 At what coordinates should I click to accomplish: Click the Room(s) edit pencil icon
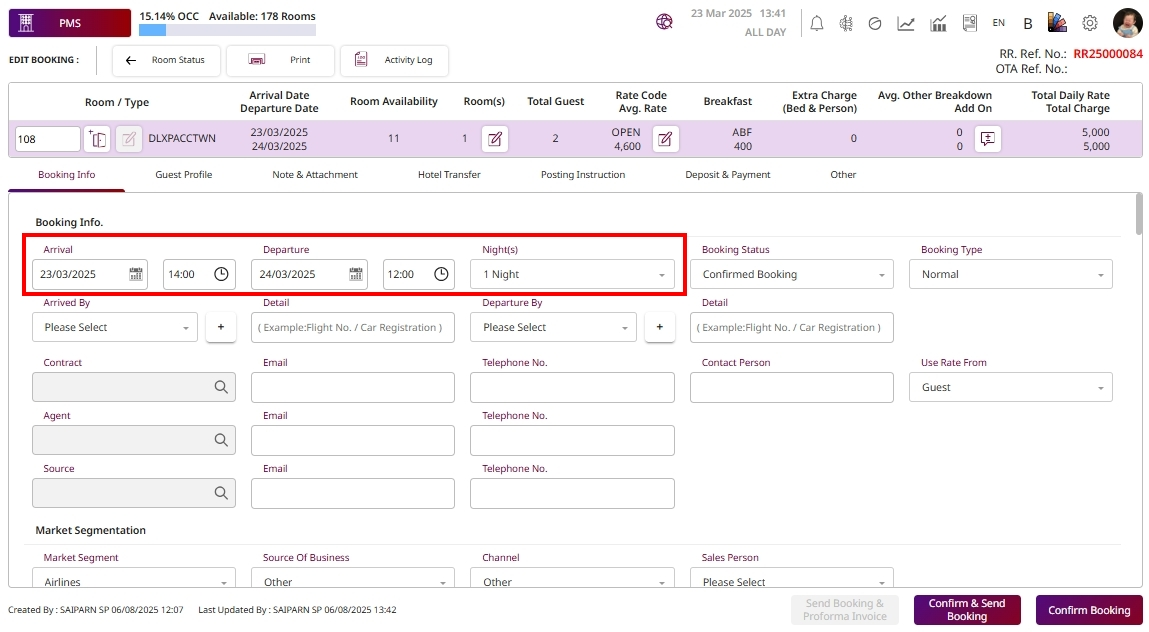(x=494, y=139)
